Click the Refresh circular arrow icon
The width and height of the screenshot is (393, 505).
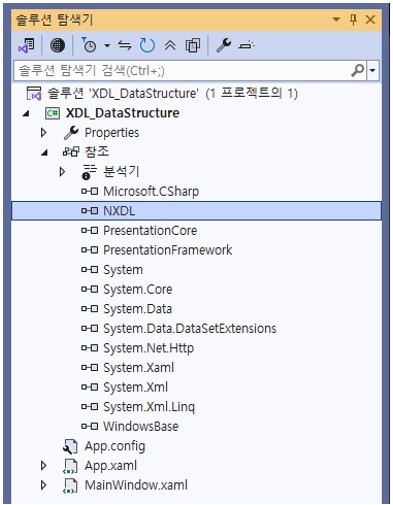click(x=147, y=45)
